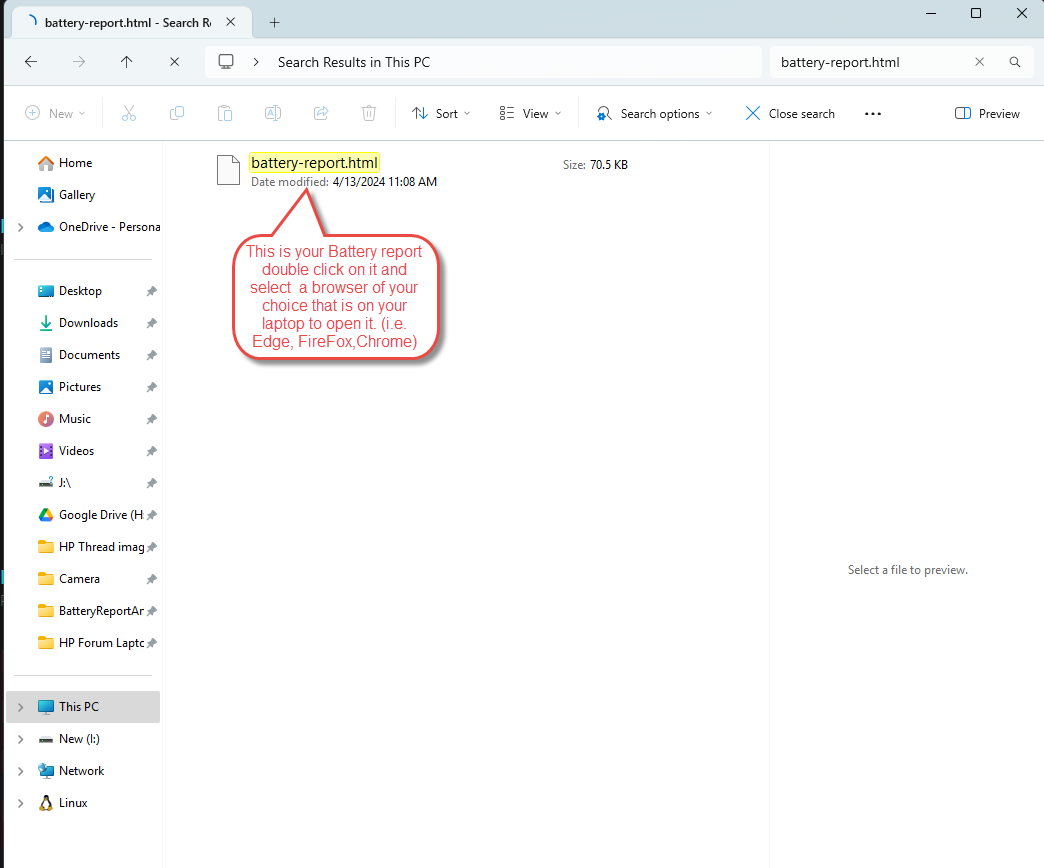Toggle the Preview pane button
Viewport: 1044px width, 868px height.
pyautogui.click(x=987, y=113)
